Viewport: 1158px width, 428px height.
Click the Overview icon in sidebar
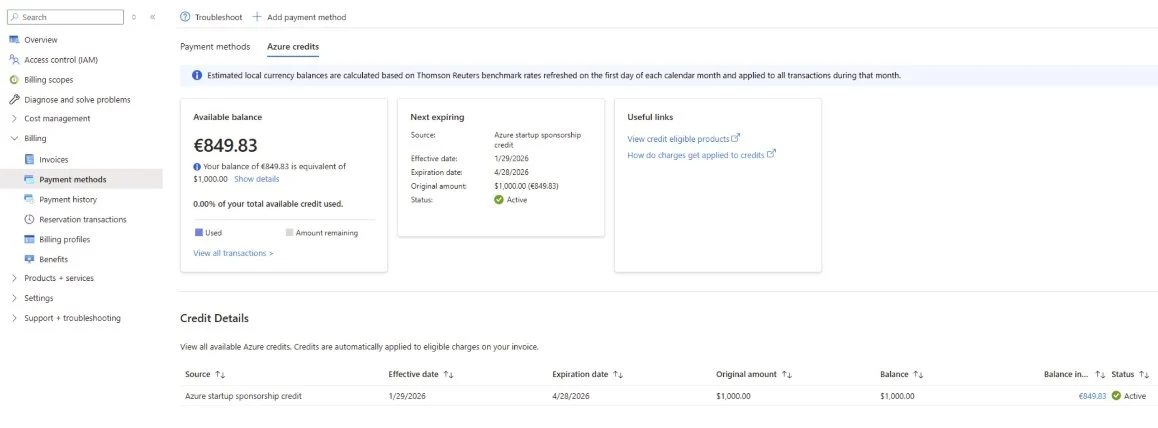13,40
